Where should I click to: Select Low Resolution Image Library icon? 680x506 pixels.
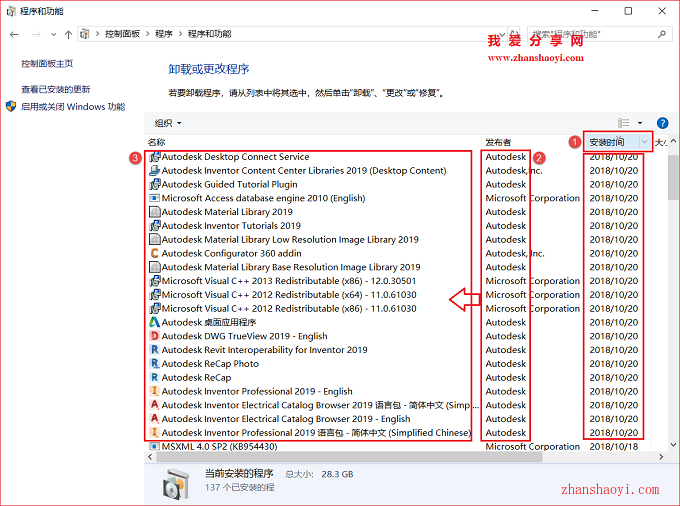(x=154, y=240)
